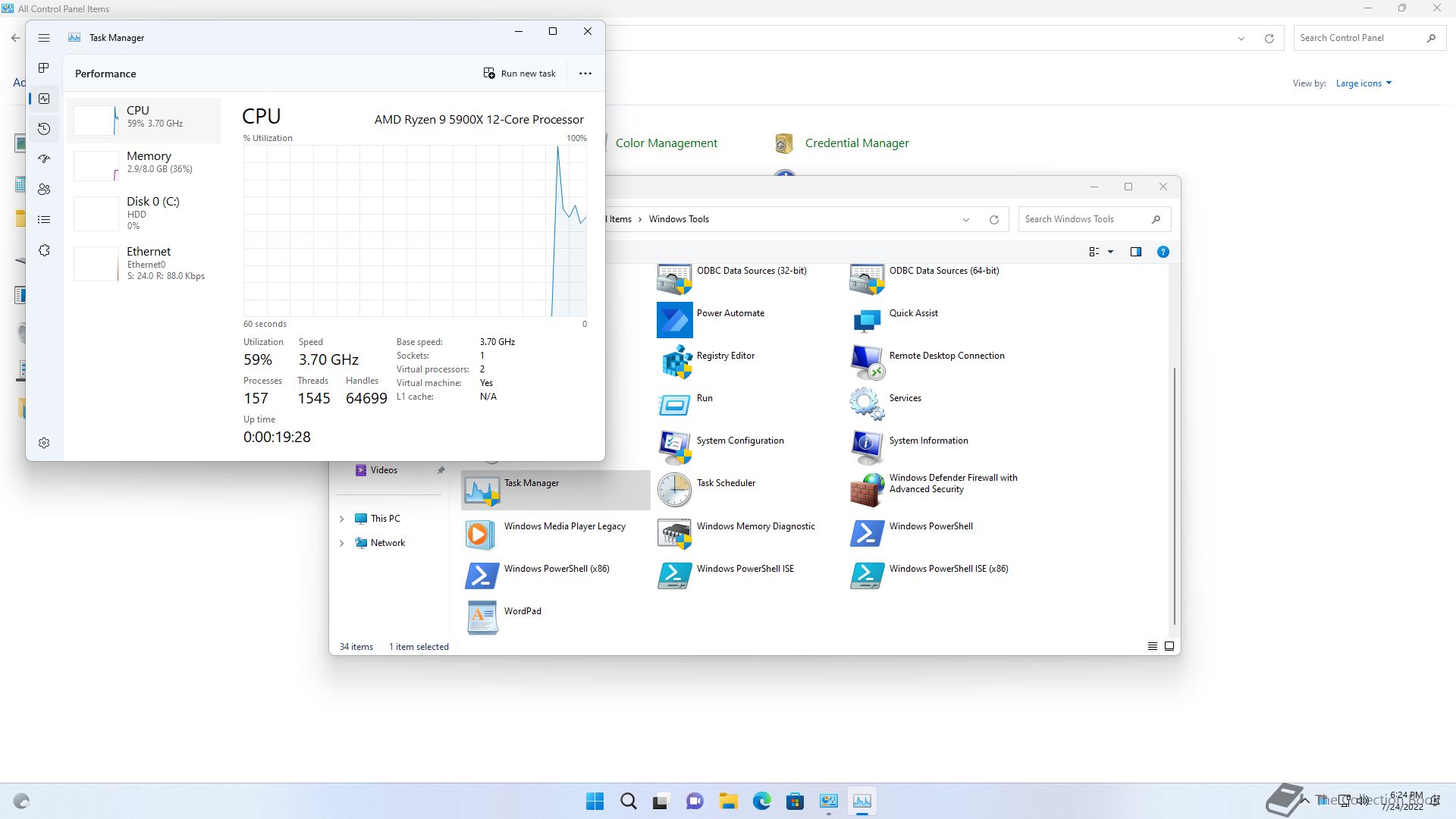The height and width of the screenshot is (819, 1456).
Task: Select Task Manager item in Windows Tools
Action: [x=556, y=490]
